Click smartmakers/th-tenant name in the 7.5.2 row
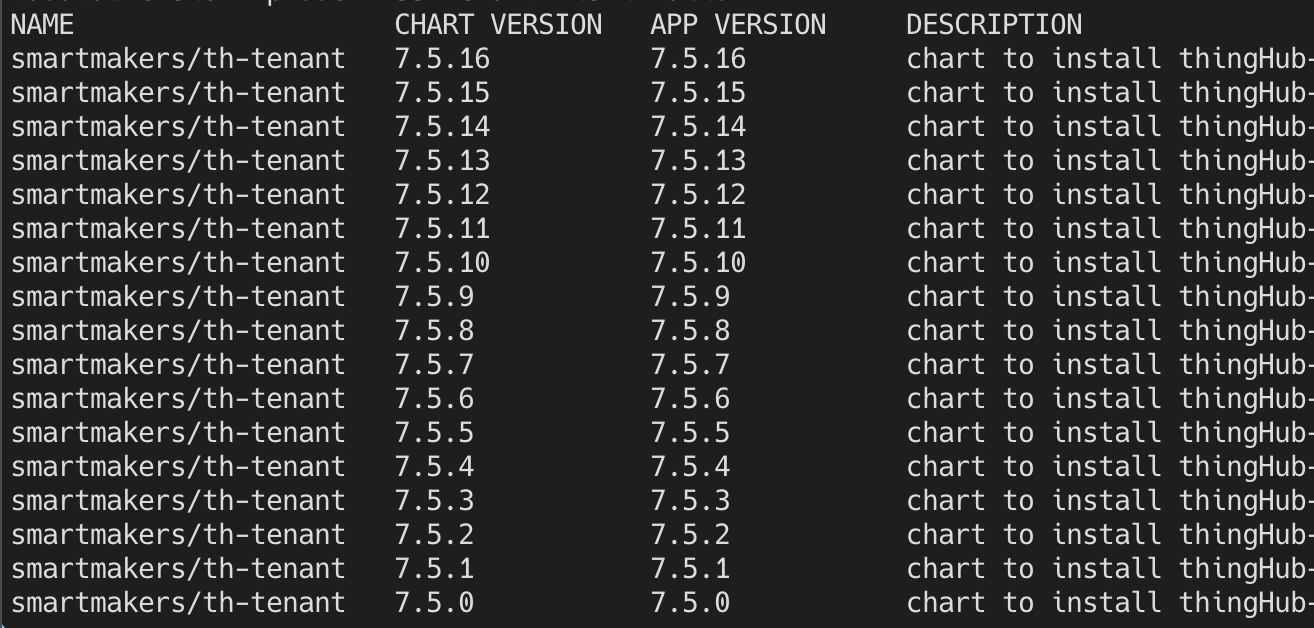Screen dimensions: 1314x628 pos(178,535)
